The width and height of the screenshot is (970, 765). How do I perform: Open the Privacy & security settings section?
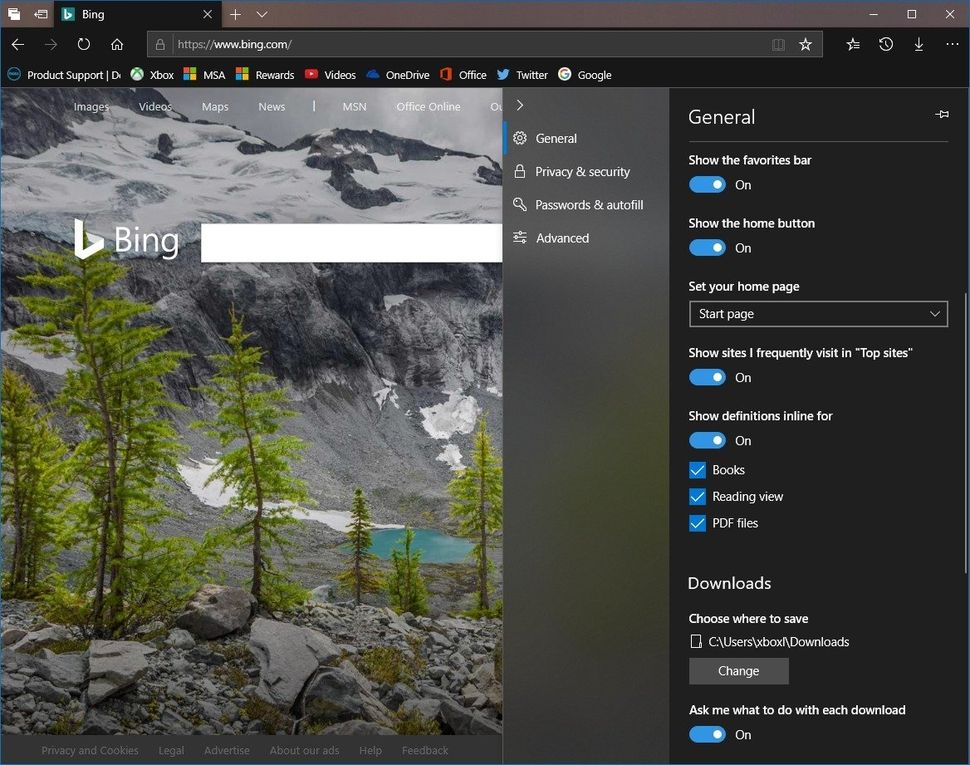(x=583, y=171)
